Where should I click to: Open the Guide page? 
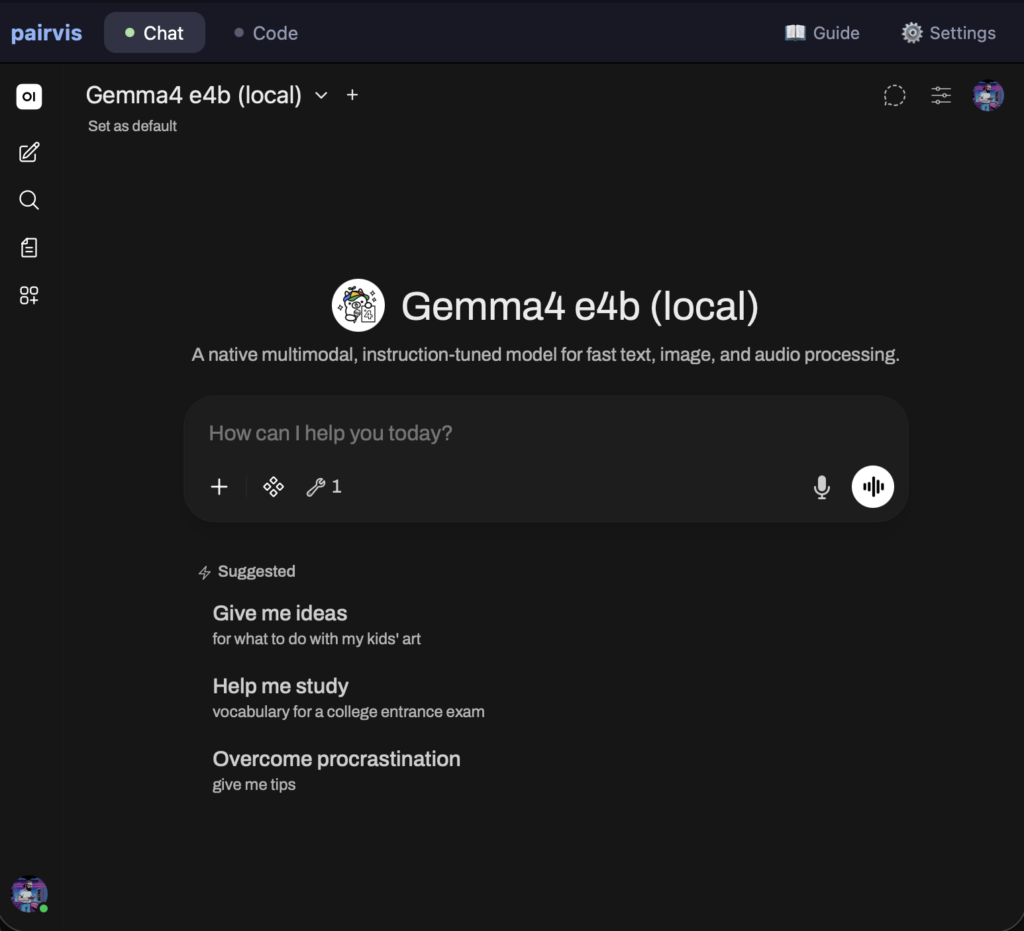click(x=822, y=33)
